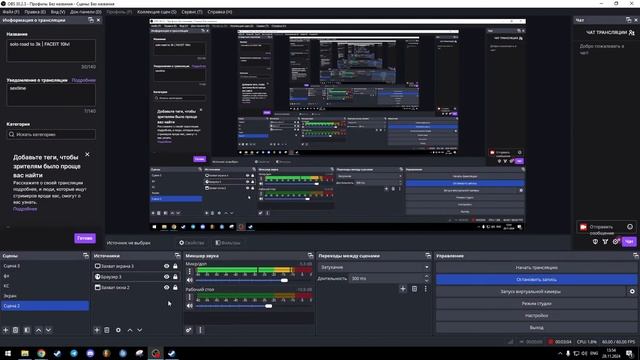The image size is (640, 360).
Task: Move scene down in Сцены panel
Action: point(48,330)
